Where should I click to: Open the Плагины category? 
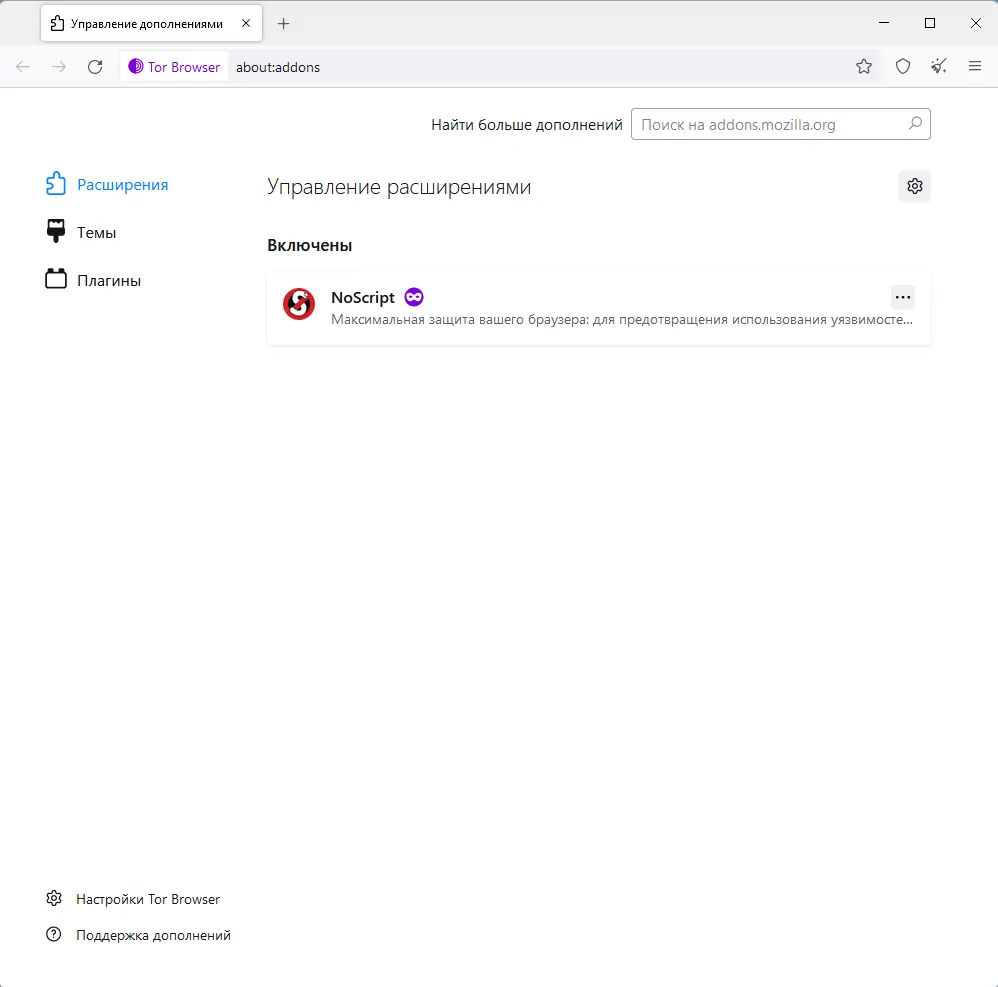93,280
